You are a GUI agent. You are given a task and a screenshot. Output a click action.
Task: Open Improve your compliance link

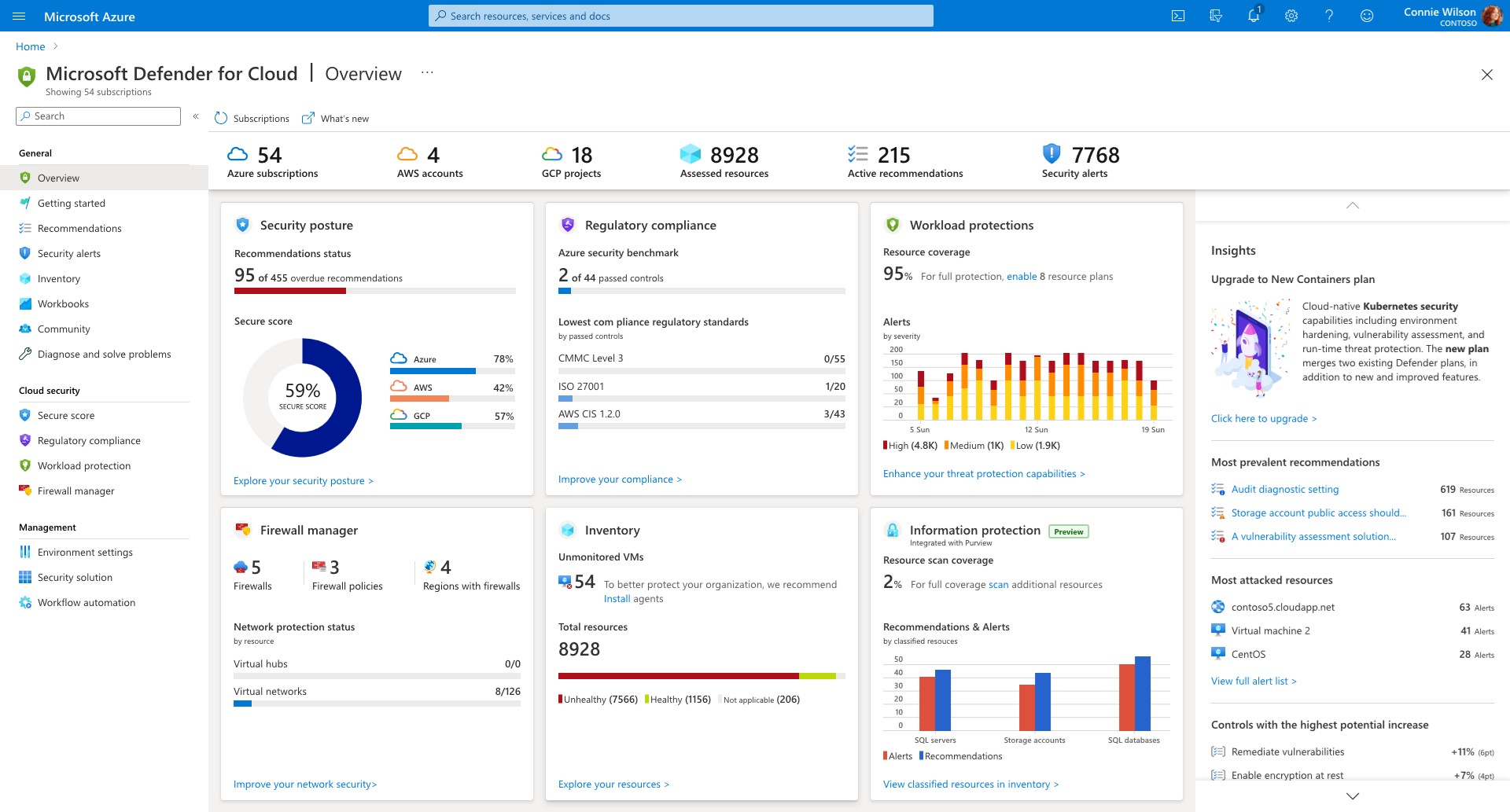pos(620,479)
